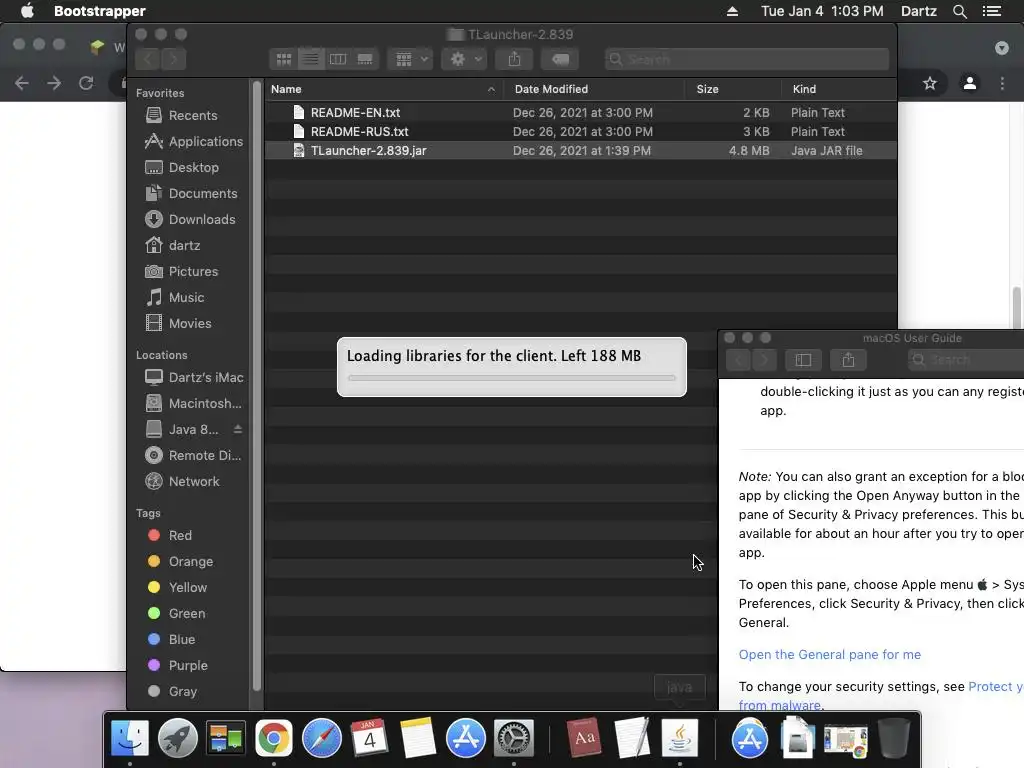Select the Macintosh disk under Locations
The width and height of the screenshot is (1024, 768).
pos(193,404)
